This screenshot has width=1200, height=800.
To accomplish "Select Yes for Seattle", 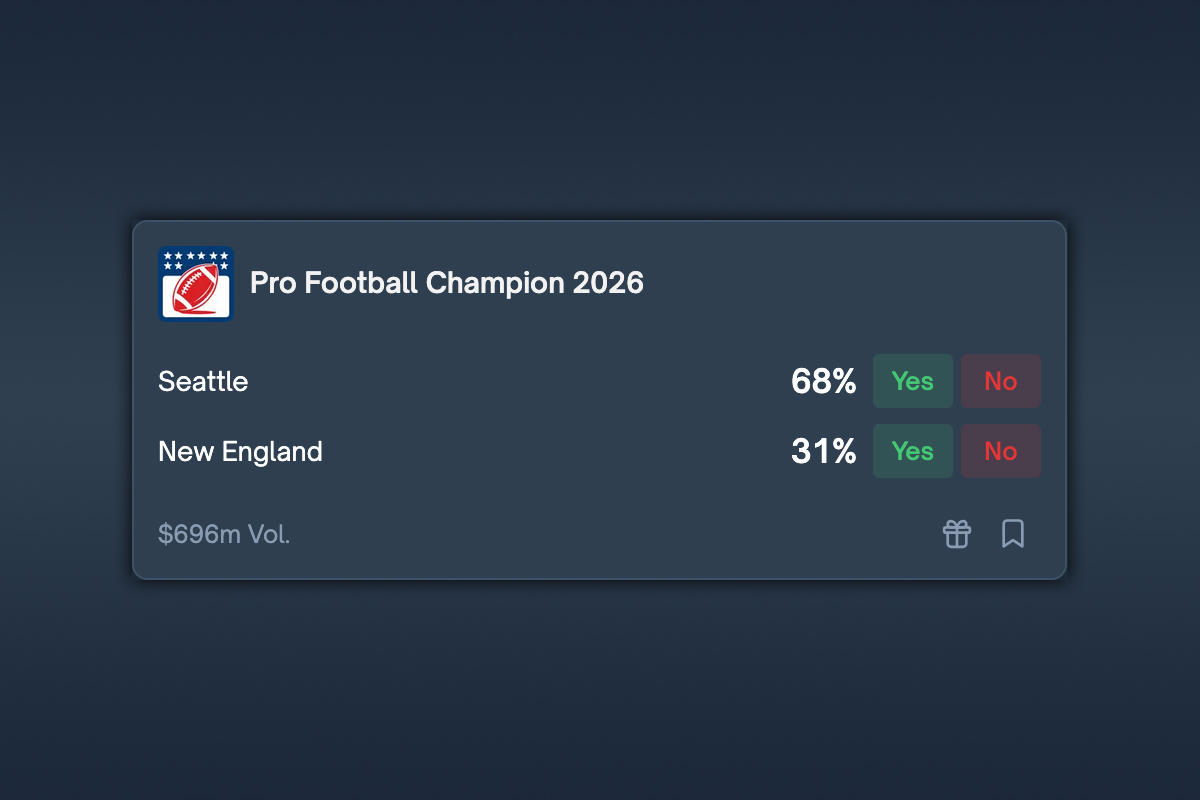I will tap(912, 381).
